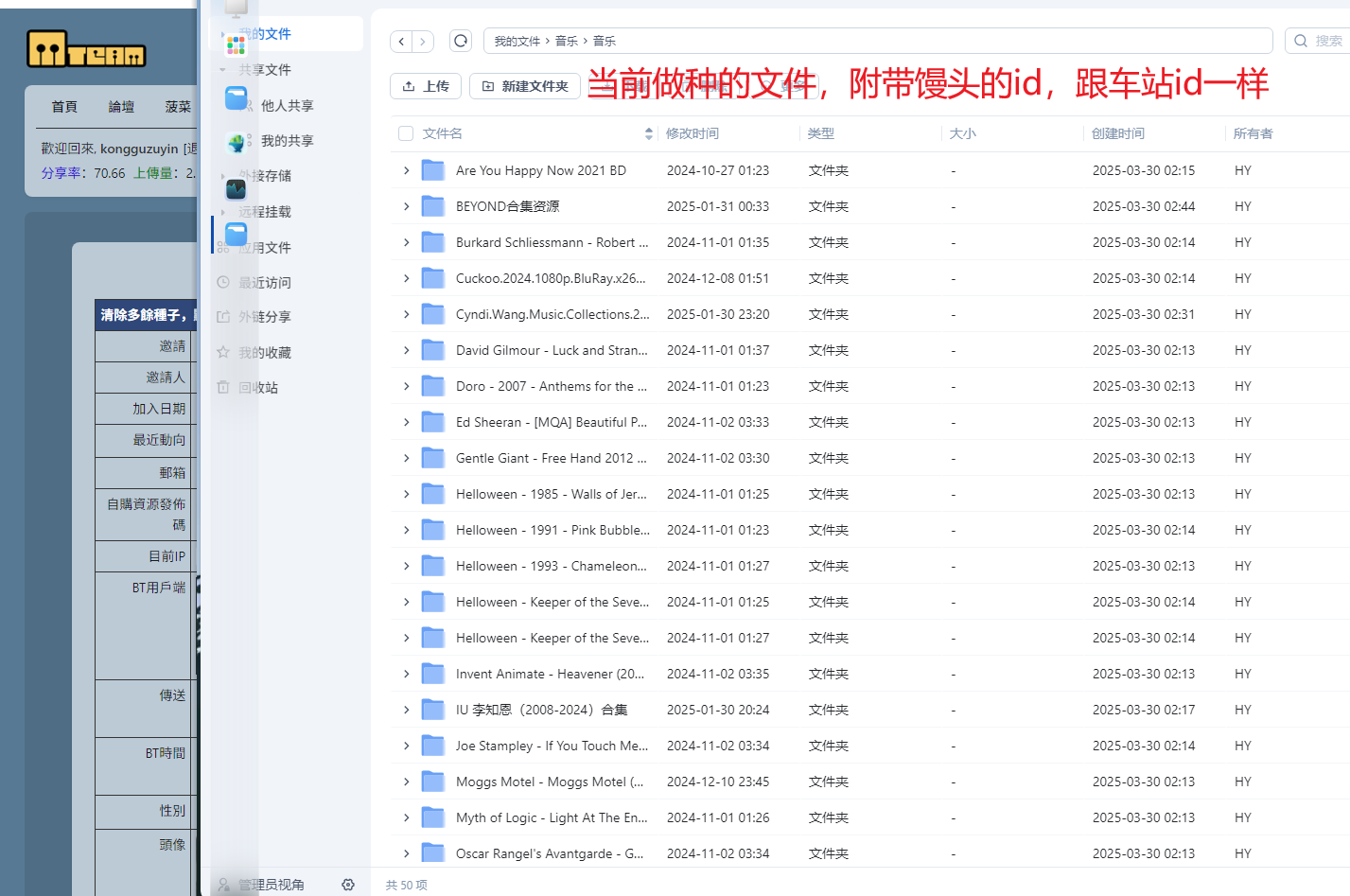This screenshot has width=1350, height=896.
Task: Expand the Are You Happy Now 2021 BD folder
Action: click(406, 170)
